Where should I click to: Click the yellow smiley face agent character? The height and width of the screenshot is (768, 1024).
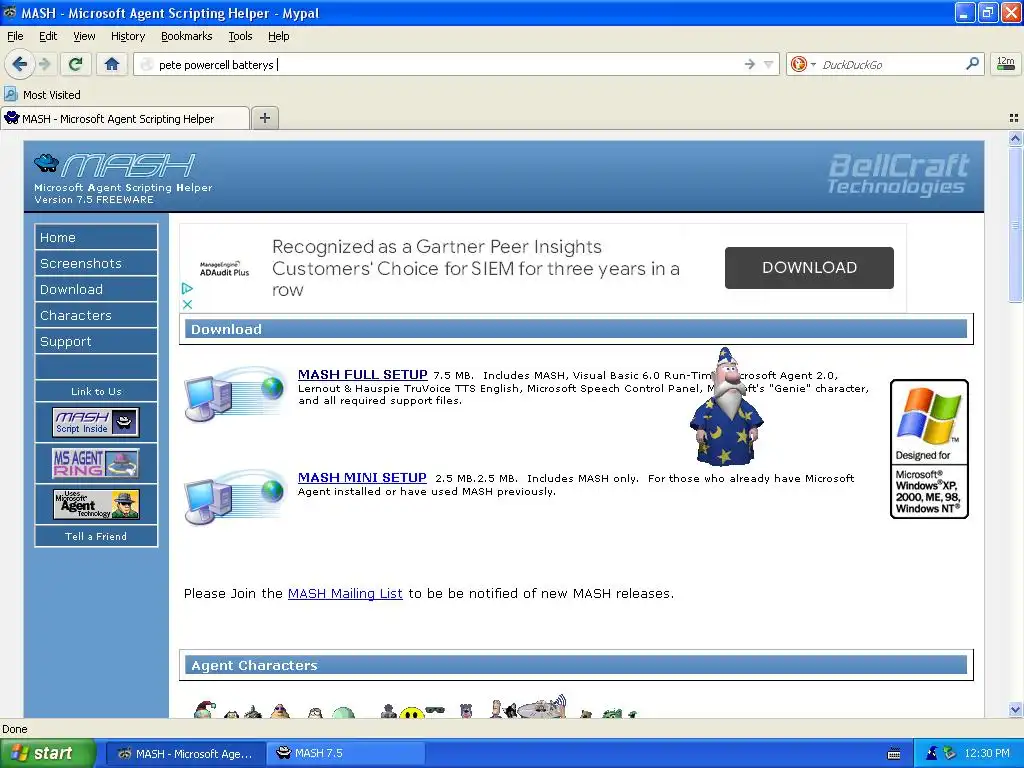[x=411, y=712]
